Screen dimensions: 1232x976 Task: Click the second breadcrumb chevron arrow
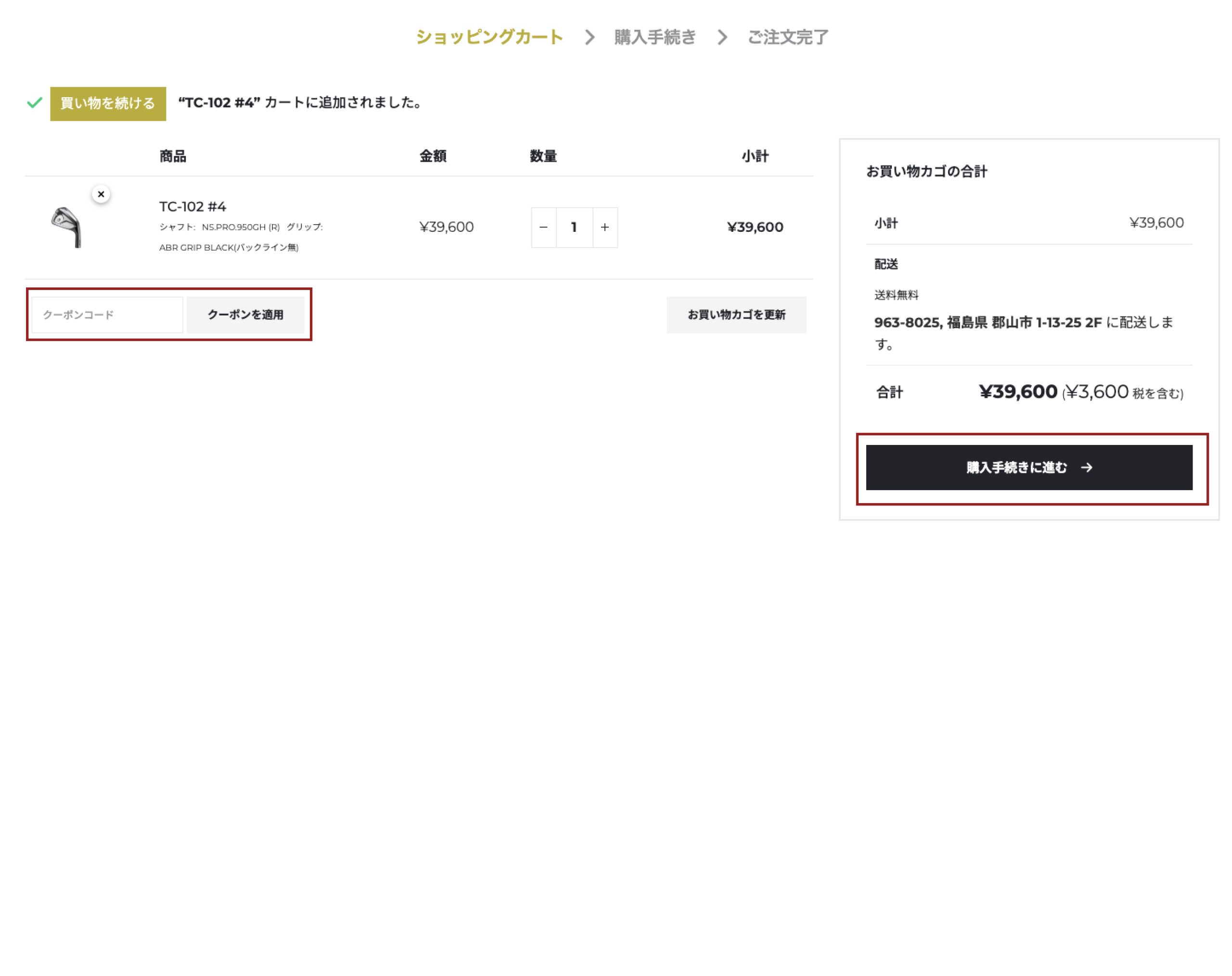coord(722,38)
